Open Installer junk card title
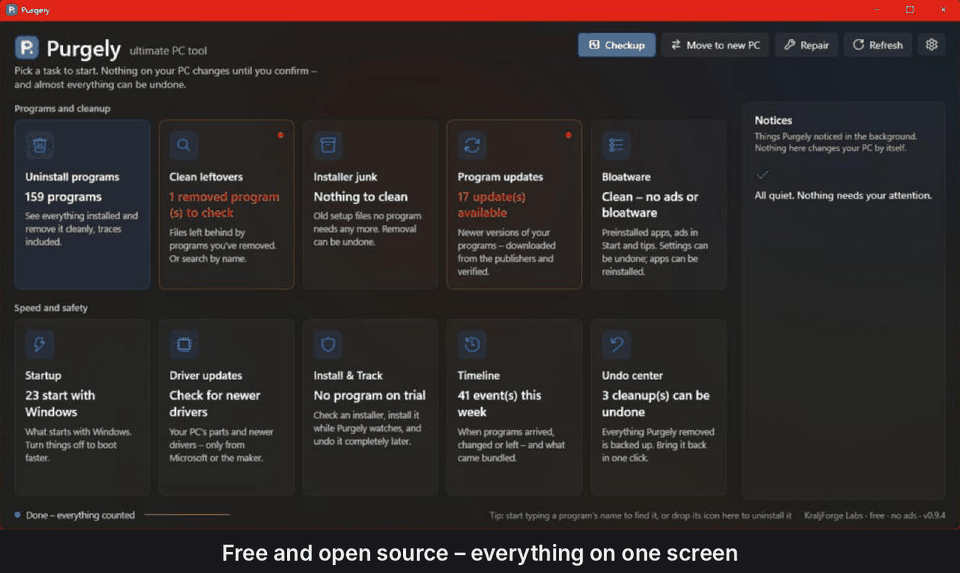Image resolution: width=960 pixels, height=573 pixels. (345, 177)
